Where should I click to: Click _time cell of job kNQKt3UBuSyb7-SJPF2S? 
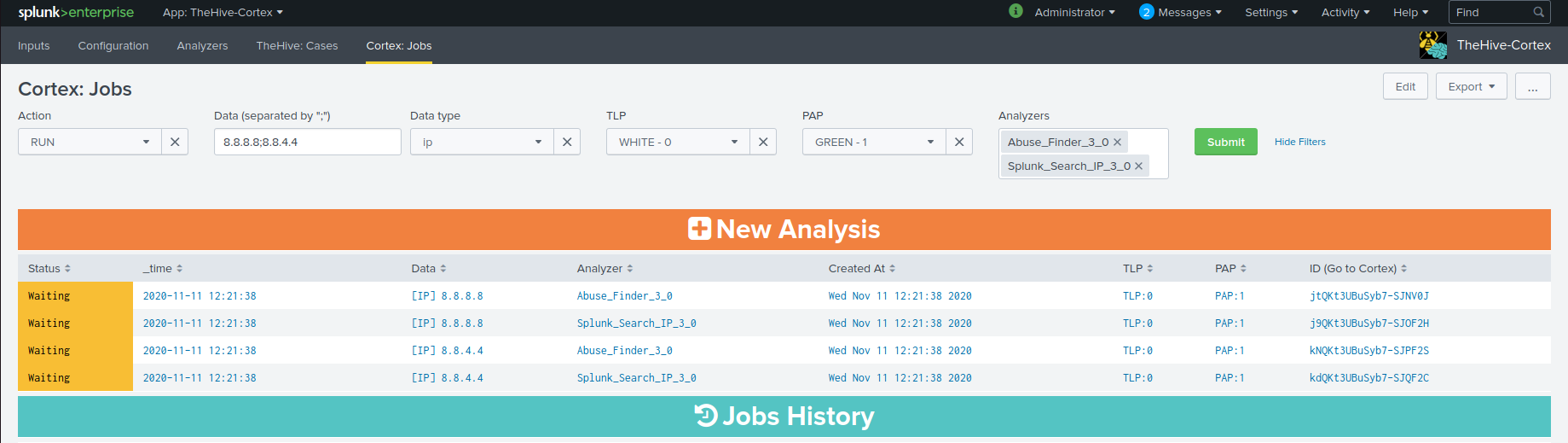click(200, 351)
